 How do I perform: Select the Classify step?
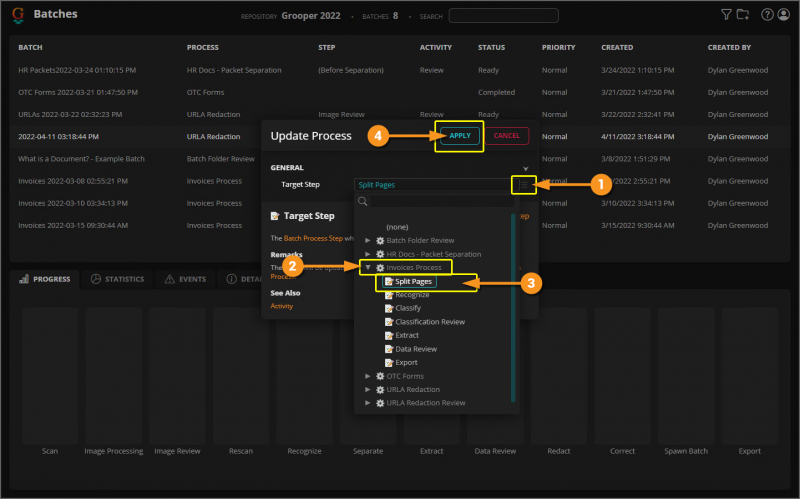coord(408,308)
